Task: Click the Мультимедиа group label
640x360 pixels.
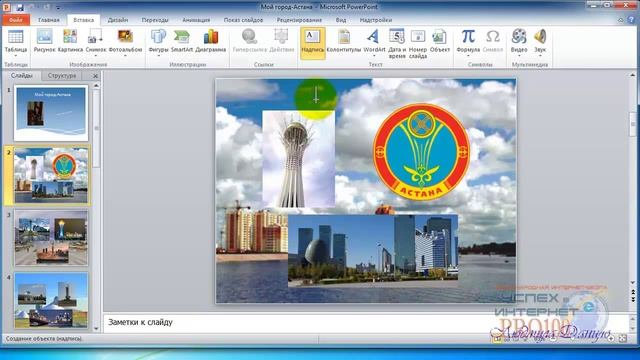Action: point(529,64)
